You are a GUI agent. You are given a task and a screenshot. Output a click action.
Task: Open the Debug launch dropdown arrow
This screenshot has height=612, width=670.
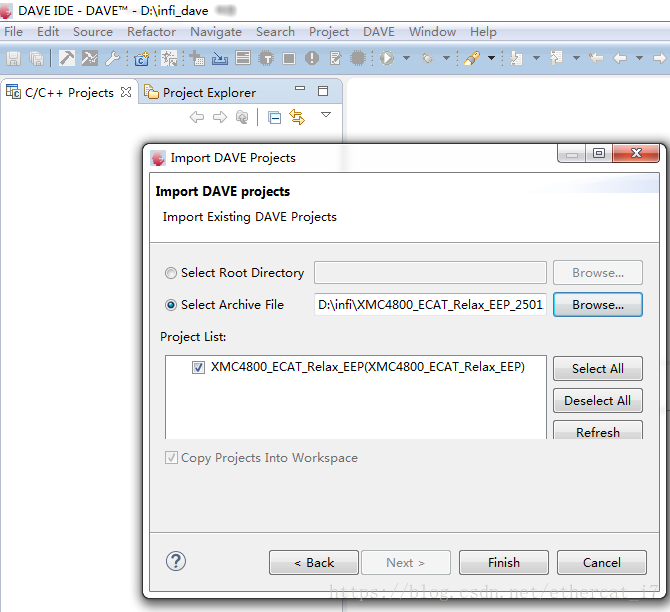coord(406,58)
